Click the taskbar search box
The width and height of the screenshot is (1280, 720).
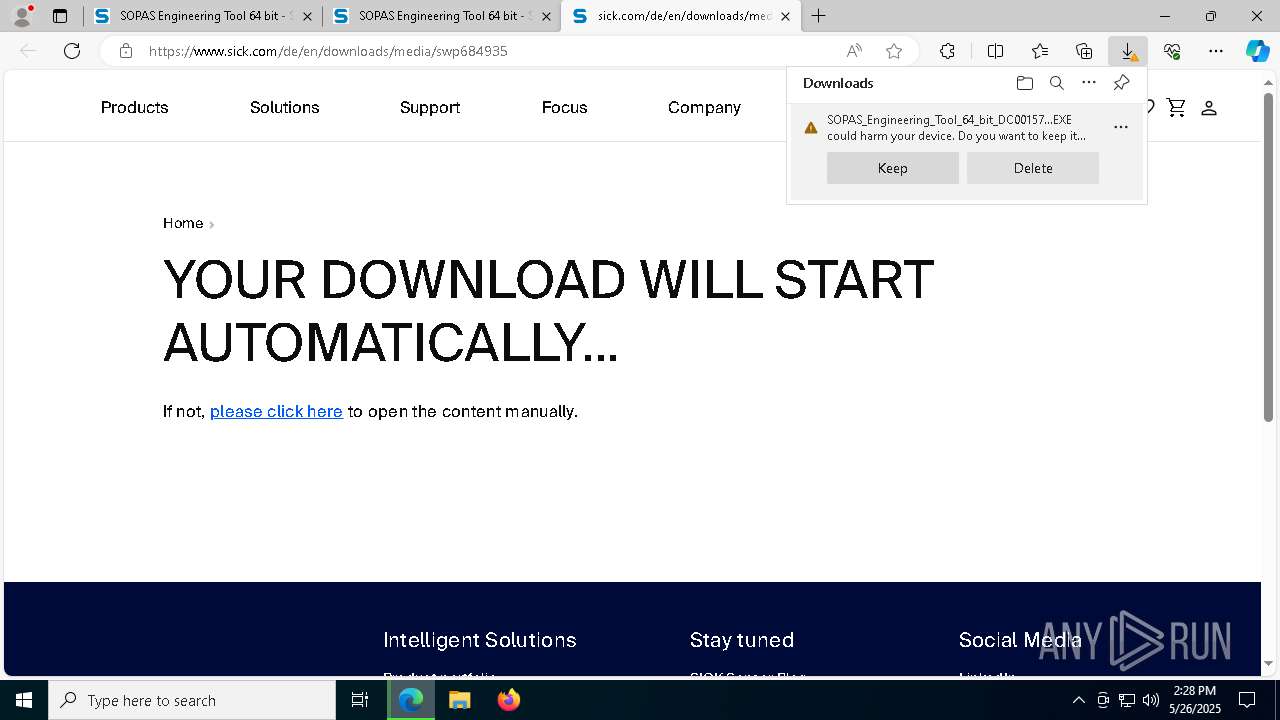(x=192, y=700)
